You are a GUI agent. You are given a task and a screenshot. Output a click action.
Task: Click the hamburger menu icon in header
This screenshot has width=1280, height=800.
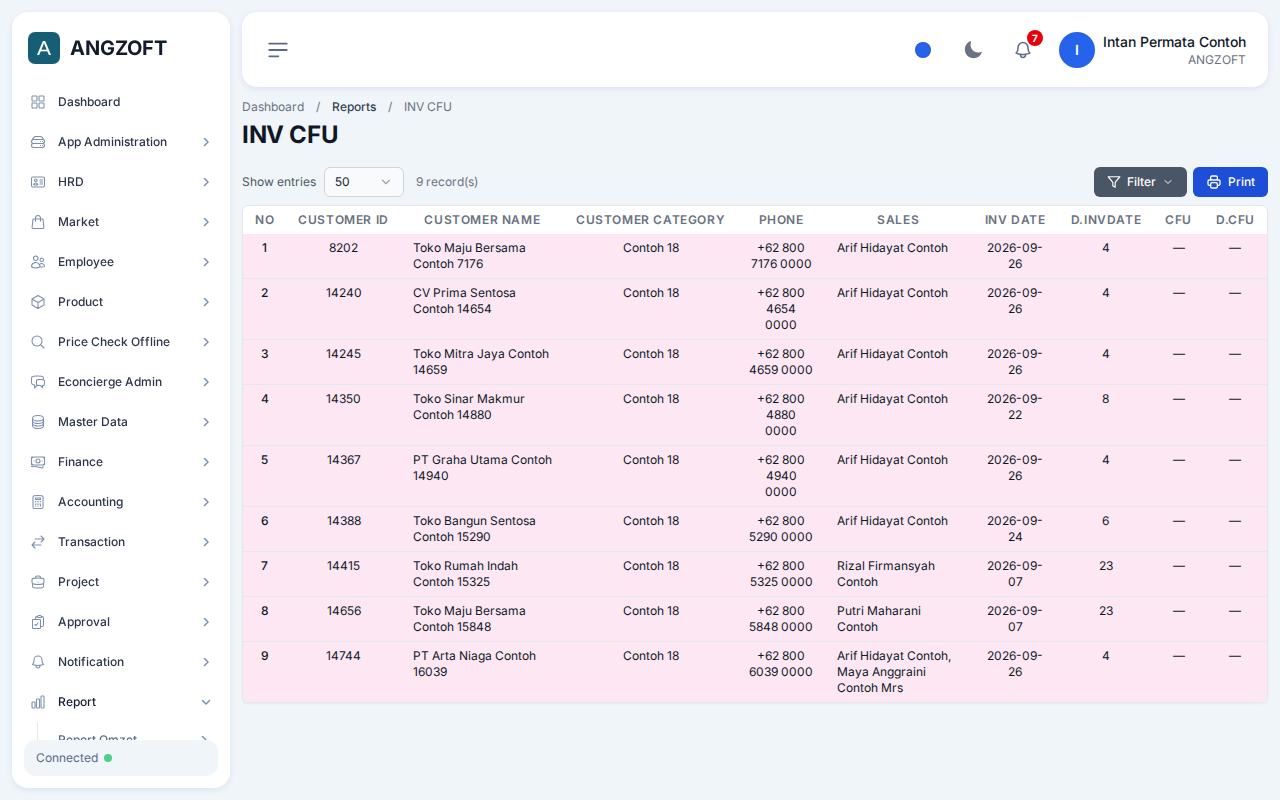(278, 50)
